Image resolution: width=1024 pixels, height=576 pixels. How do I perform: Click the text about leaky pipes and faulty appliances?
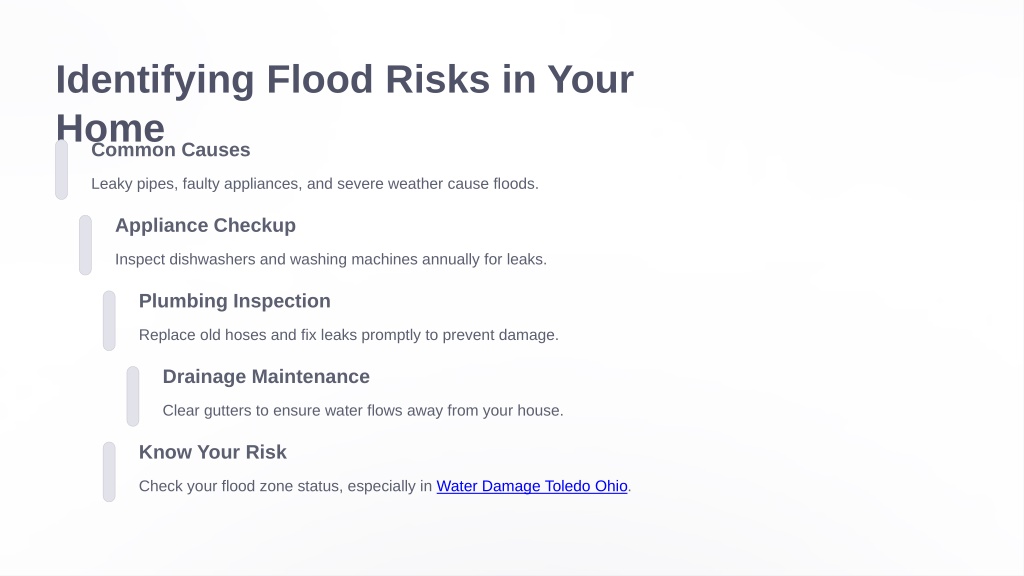315,184
